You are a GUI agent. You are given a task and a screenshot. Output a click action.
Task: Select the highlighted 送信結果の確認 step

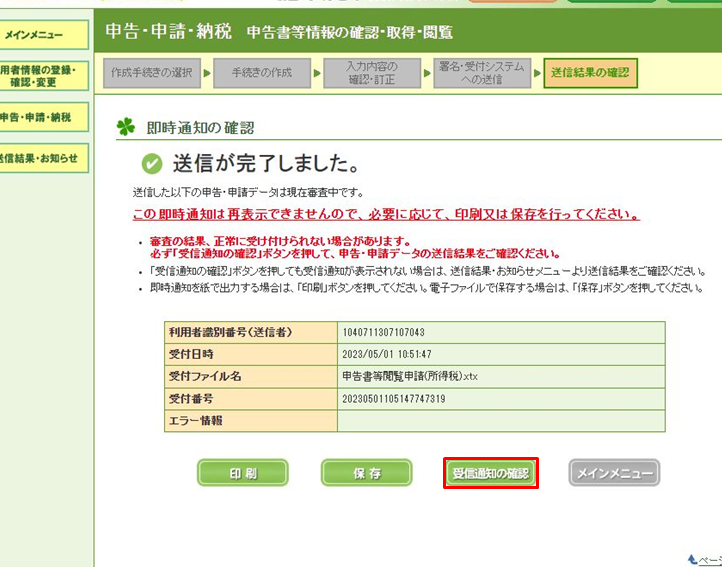pyautogui.click(x=590, y=73)
